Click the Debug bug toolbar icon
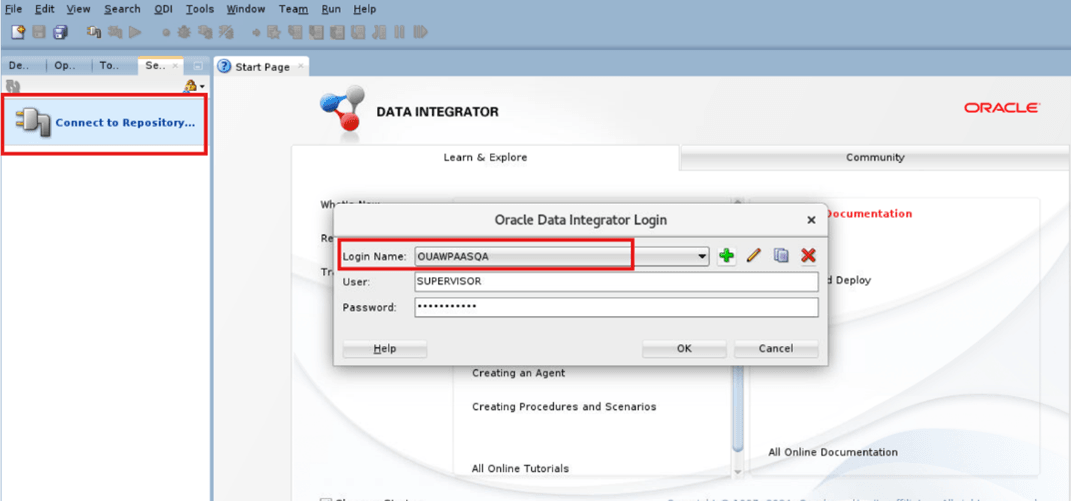The height and width of the screenshot is (501, 1071). (x=184, y=31)
